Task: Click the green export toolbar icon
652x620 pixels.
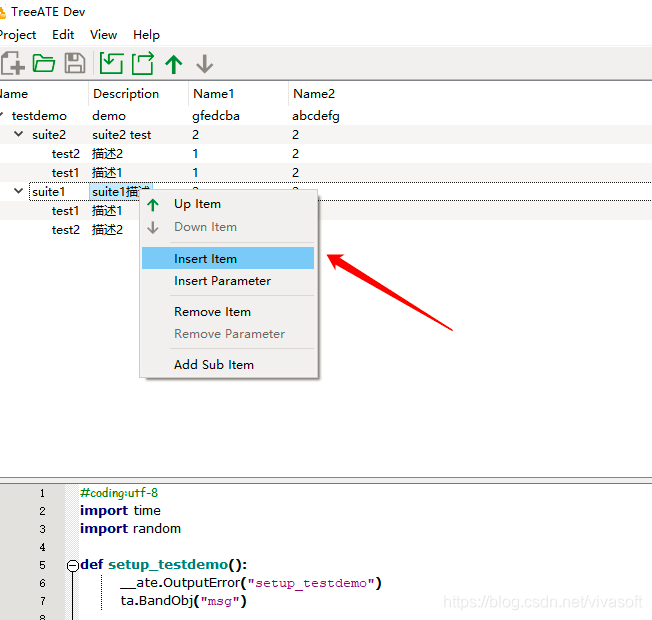Action: [143, 63]
